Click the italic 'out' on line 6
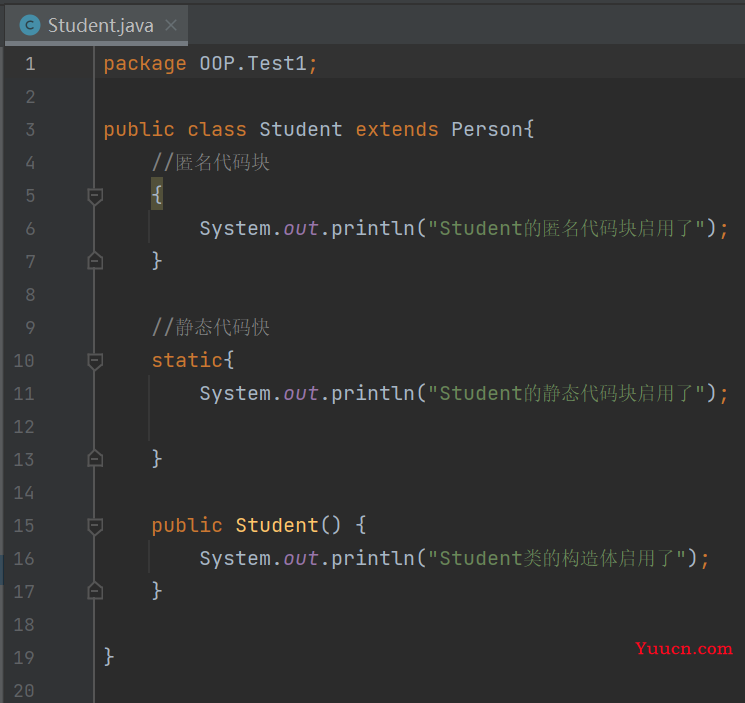The height and width of the screenshot is (703, 745). click(301, 229)
